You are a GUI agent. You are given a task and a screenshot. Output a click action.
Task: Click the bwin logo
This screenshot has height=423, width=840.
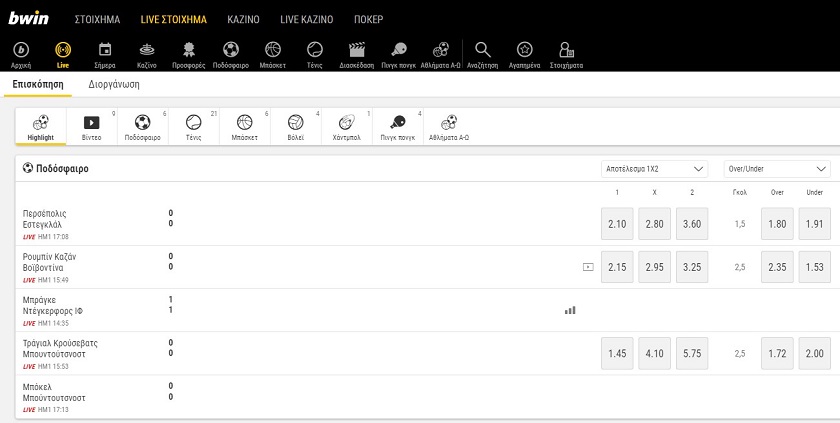pos(28,18)
